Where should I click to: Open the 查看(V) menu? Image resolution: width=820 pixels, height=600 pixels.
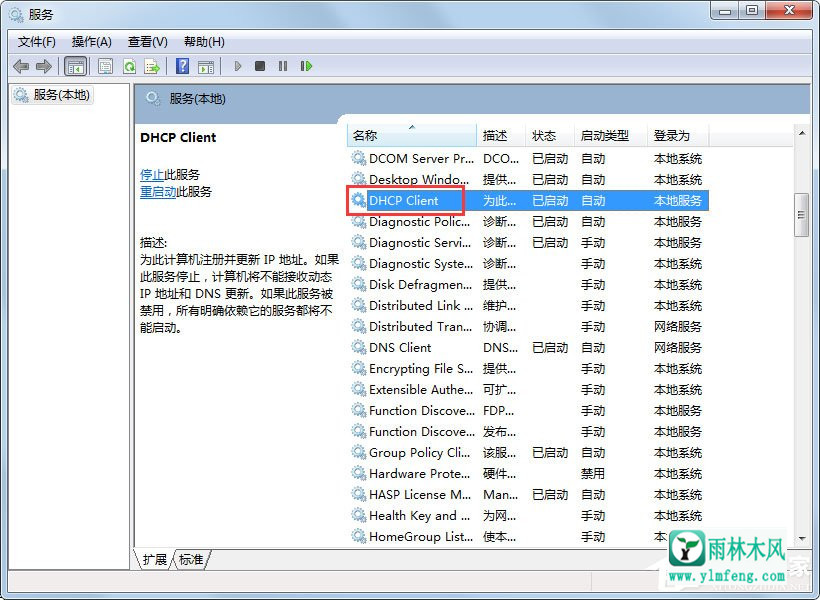click(x=148, y=41)
